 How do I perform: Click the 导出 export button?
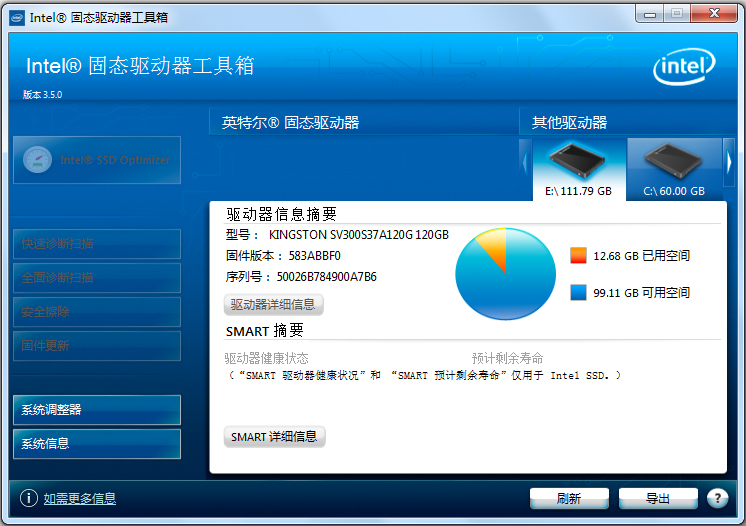click(x=658, y=498)
